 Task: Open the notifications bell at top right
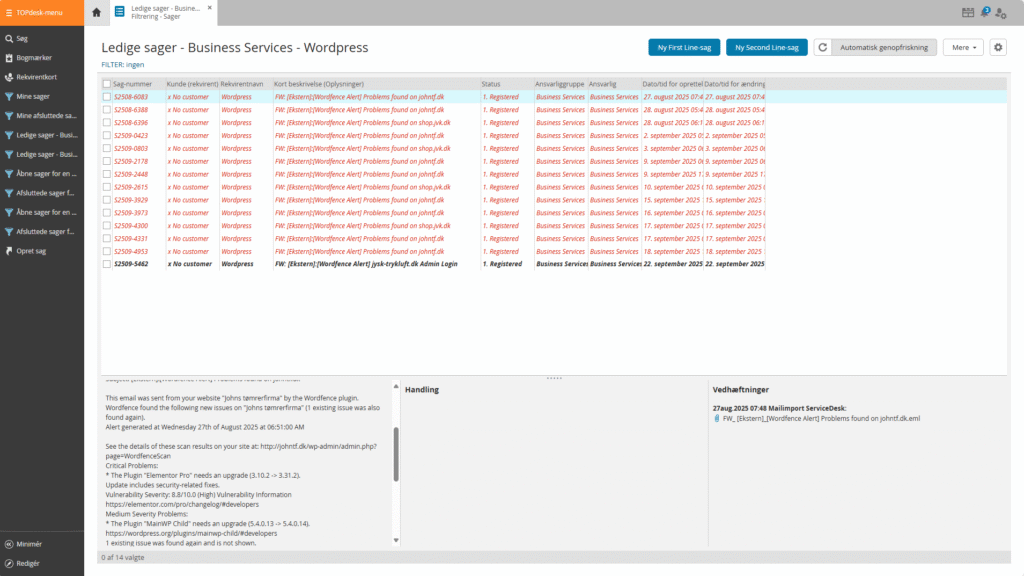point(985,11)
